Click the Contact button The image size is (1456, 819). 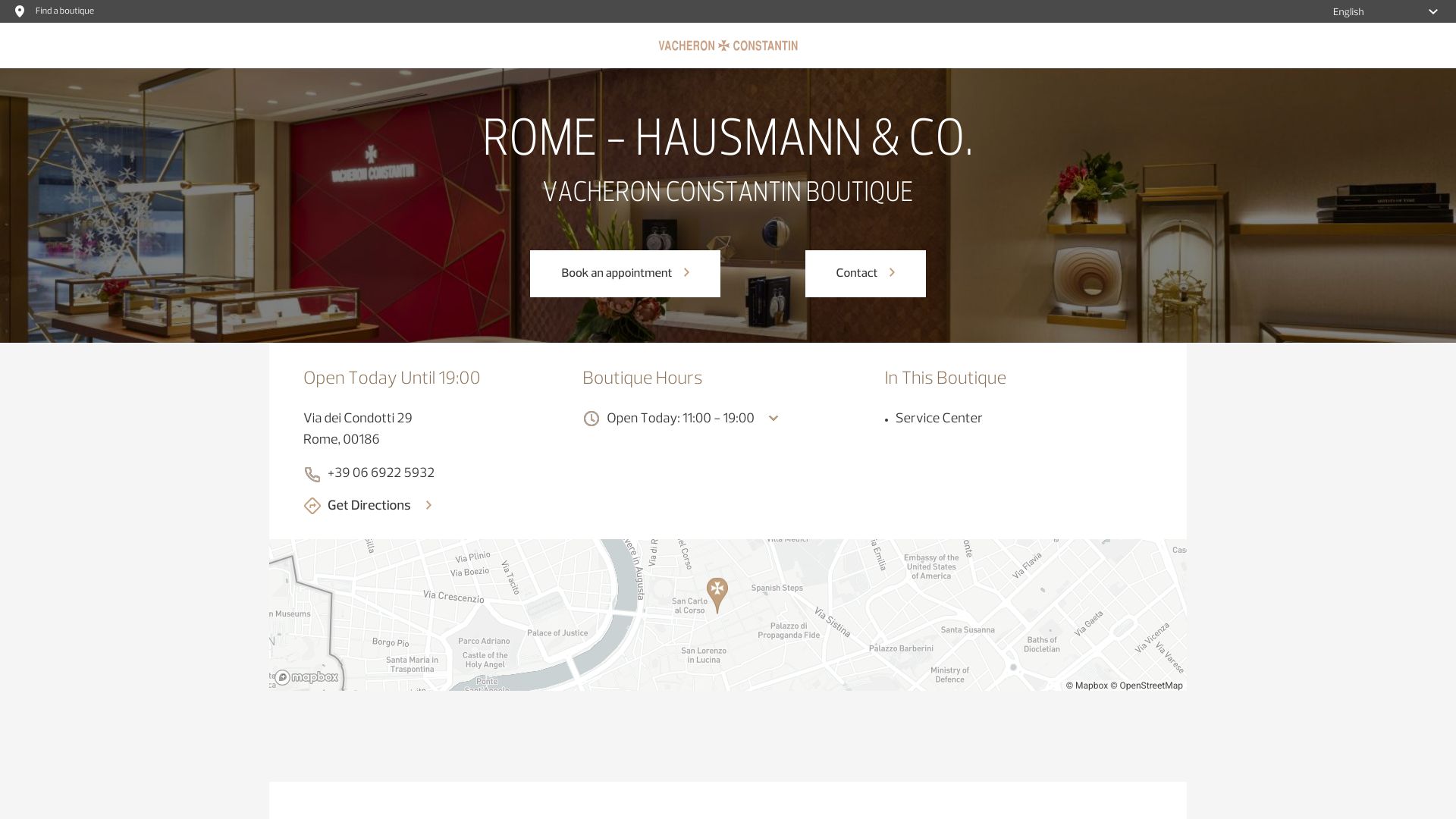pyautogui.click(x=865, y=274)
